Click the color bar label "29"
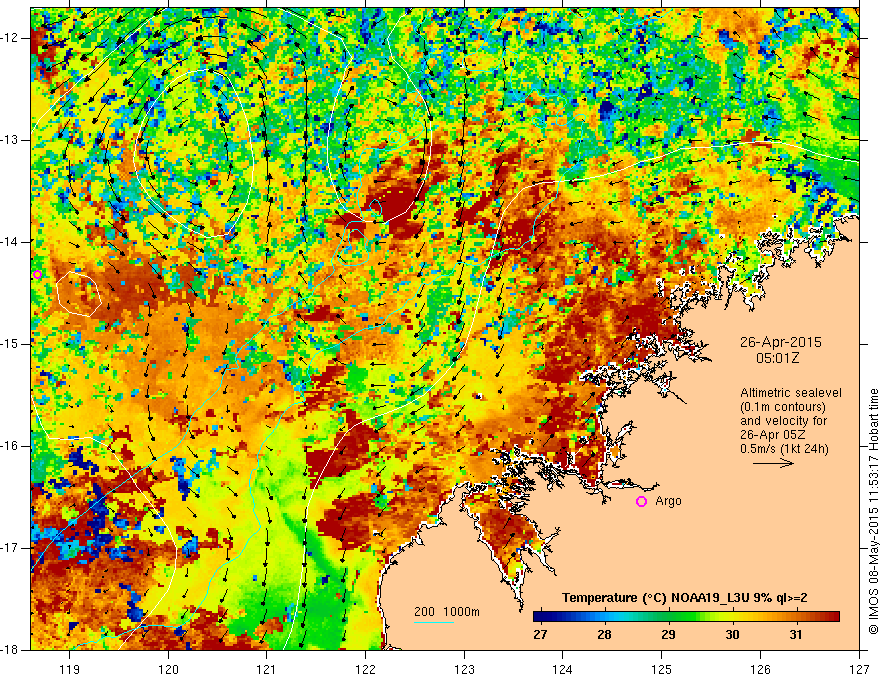880x680 pixels. pyautogui.click(x=668, y=635)
